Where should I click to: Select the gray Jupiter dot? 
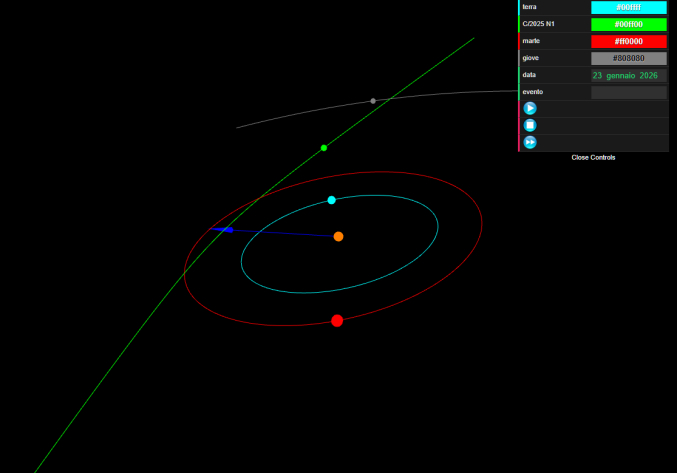point(373,101)
